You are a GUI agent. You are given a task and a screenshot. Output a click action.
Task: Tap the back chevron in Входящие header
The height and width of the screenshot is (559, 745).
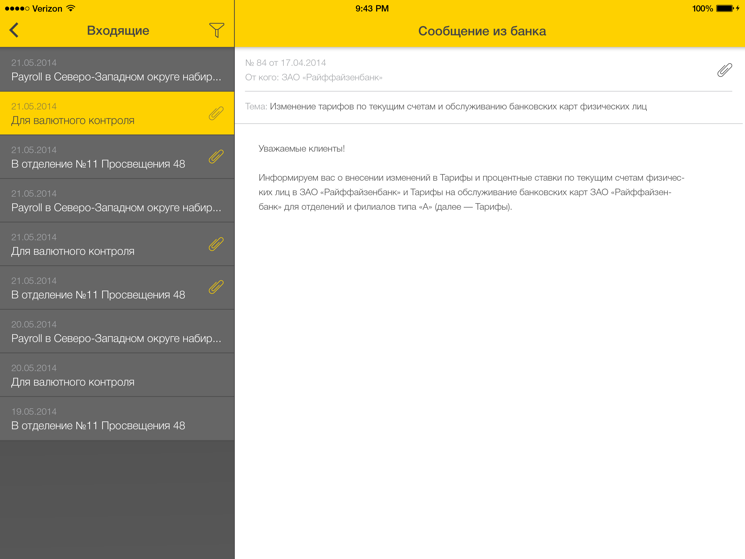tap(15, 31)
